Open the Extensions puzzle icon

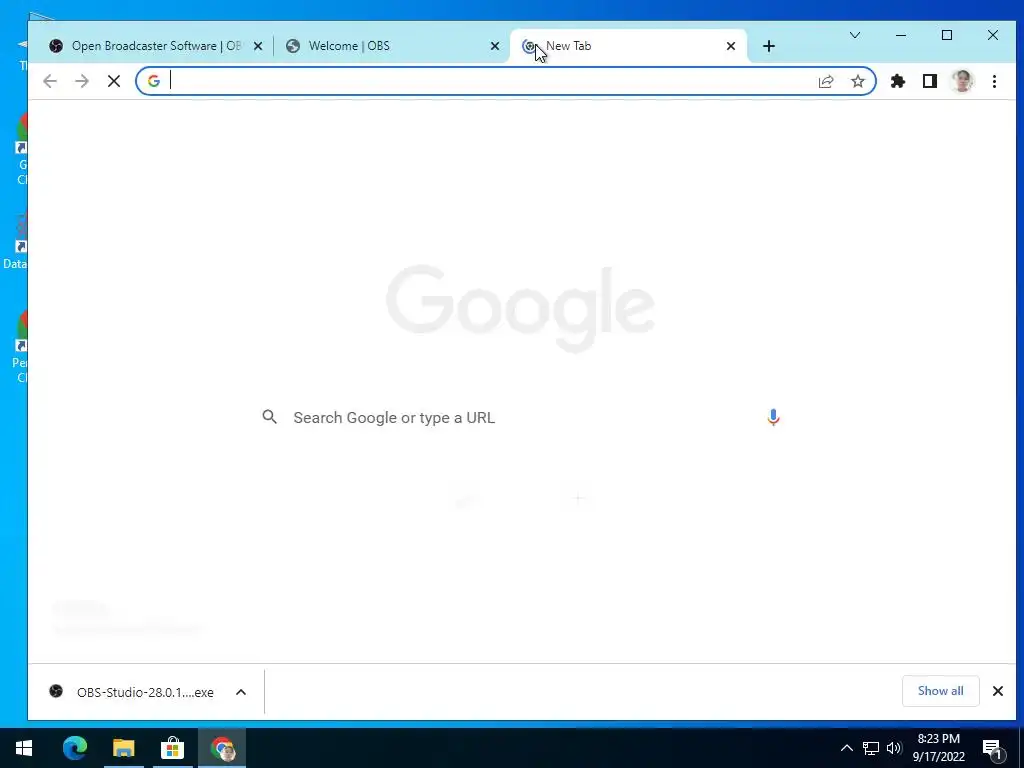click(x=898, y=81)
